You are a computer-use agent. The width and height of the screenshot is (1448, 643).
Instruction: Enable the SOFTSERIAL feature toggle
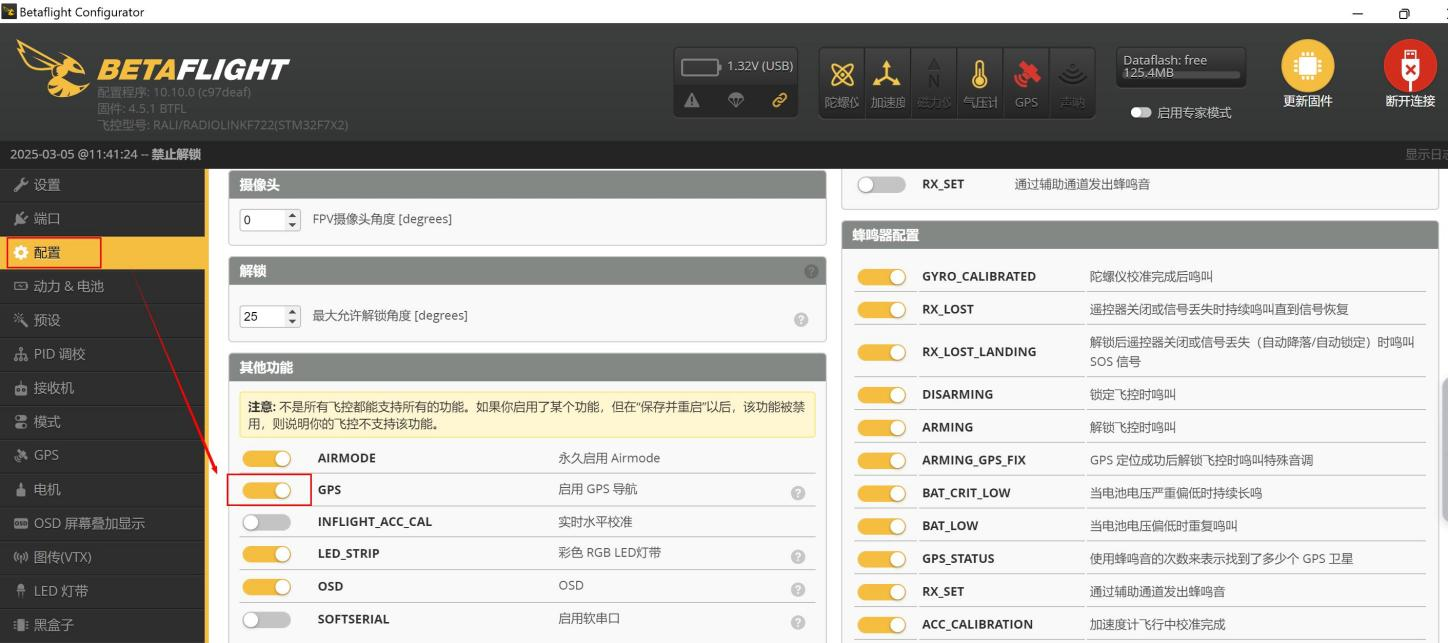tap(266, 620)
